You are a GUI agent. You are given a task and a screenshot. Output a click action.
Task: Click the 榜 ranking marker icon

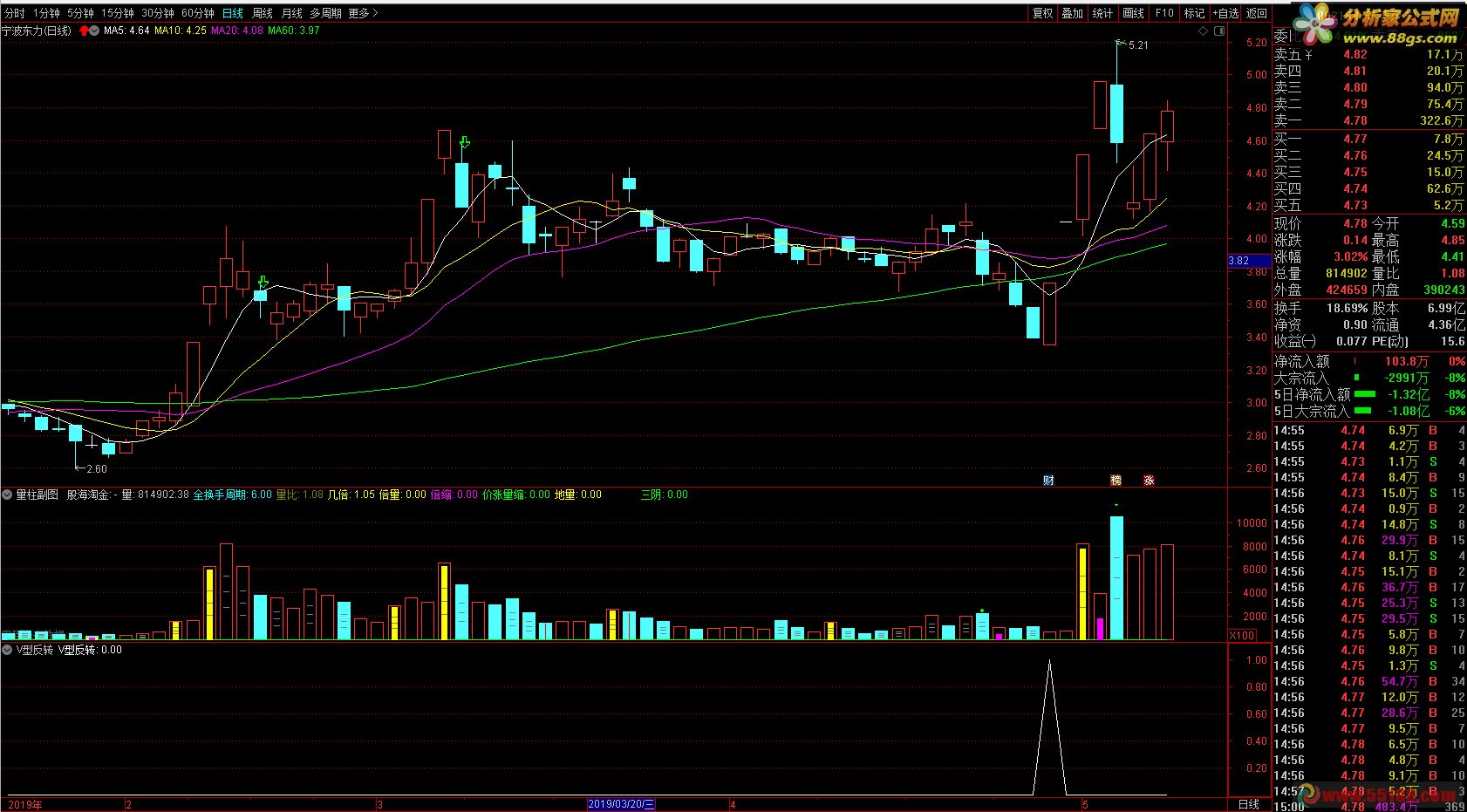coord(1116,481)
